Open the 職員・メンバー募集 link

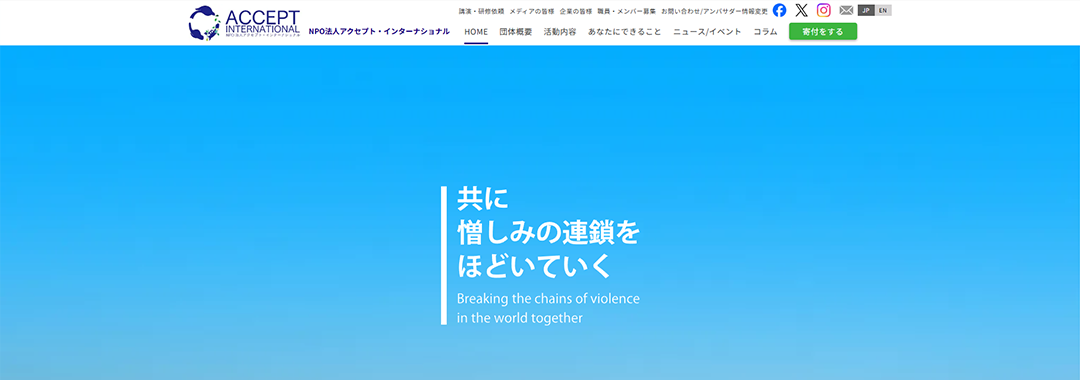click(627, 11)
